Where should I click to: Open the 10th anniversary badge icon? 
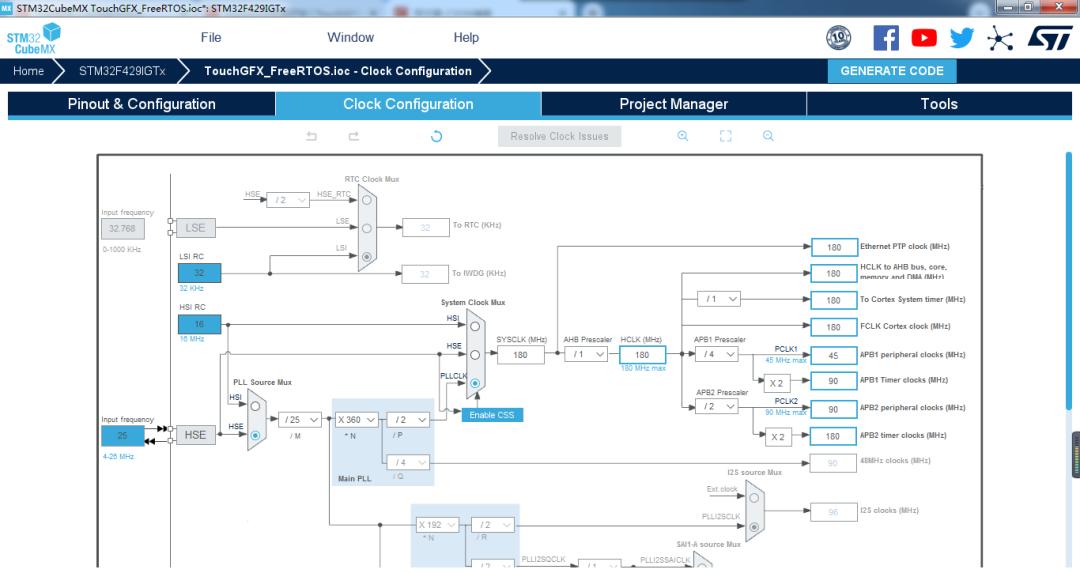838,37
